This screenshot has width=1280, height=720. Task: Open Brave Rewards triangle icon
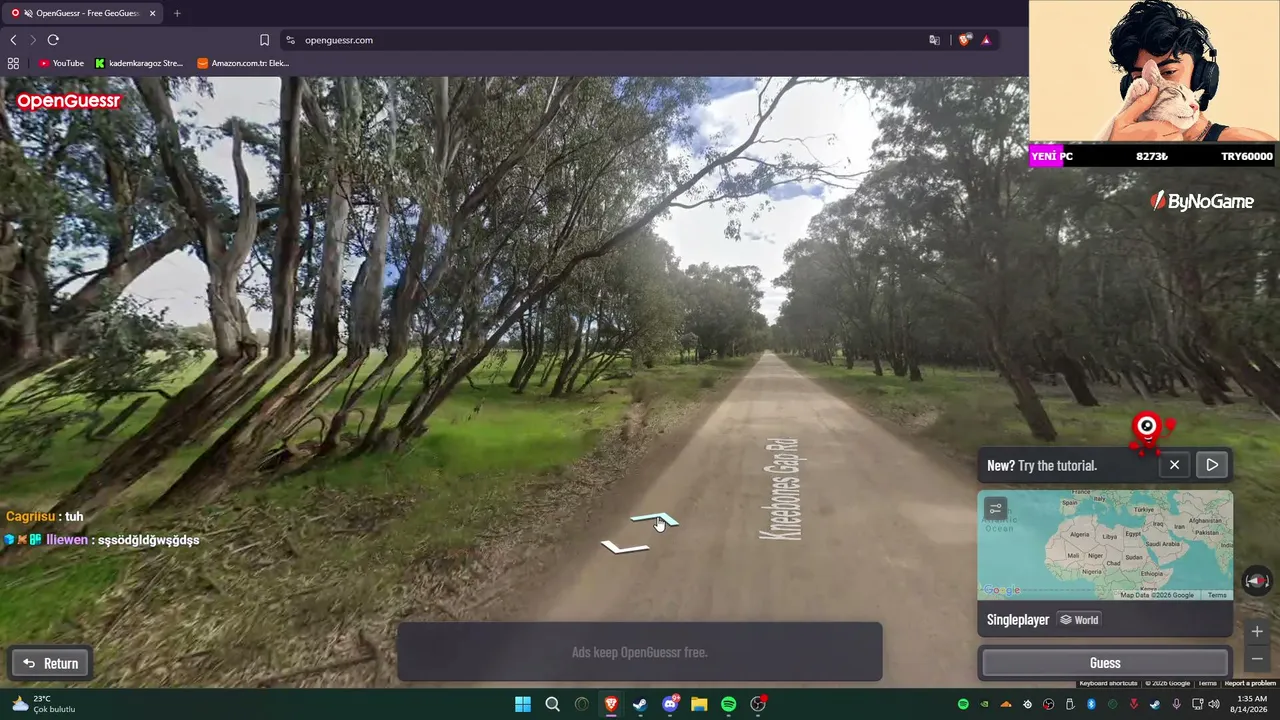click(x=986, y=40)
